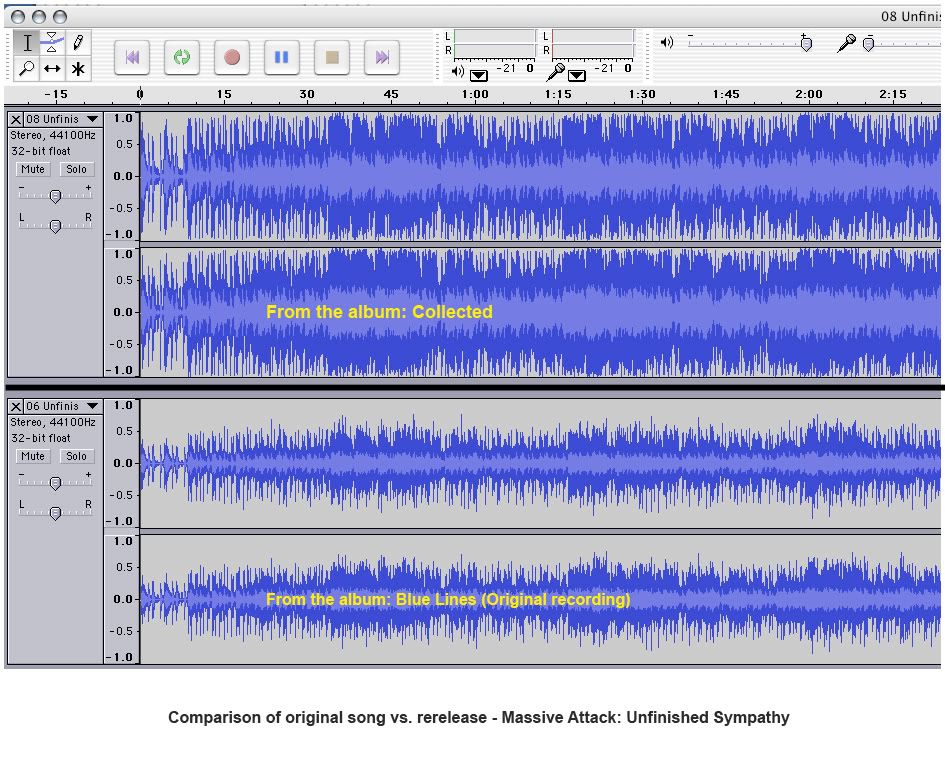
Task: Click the input volume microphone icon
Action: point(846,43)
